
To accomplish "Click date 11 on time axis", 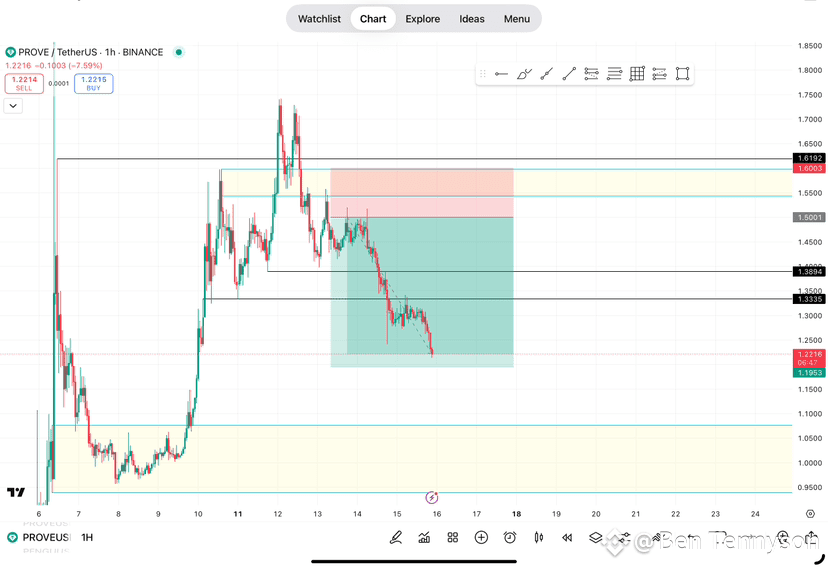I will click(238, 514).
